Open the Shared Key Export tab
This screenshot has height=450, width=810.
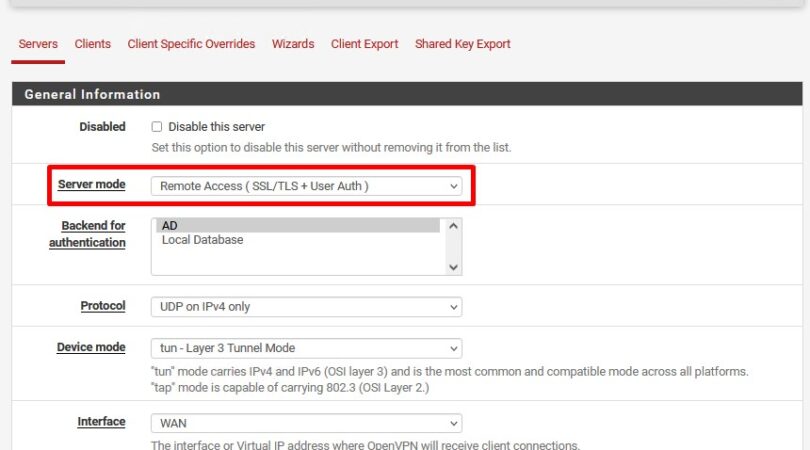coord(462,44)
